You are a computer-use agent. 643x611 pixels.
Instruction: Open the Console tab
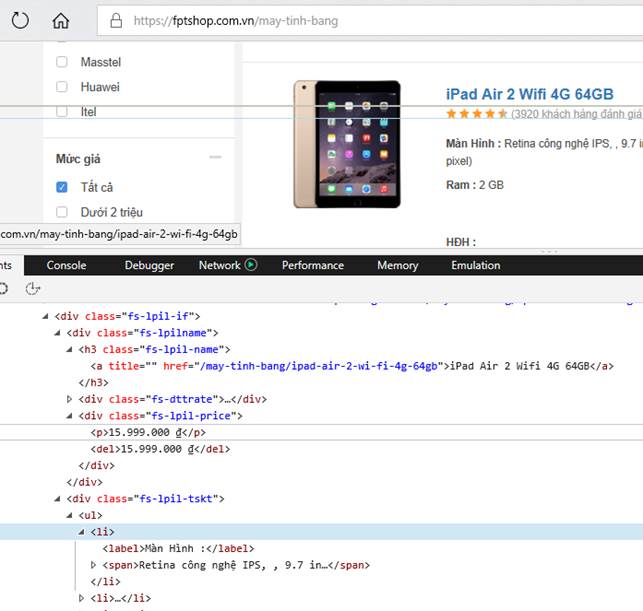(x=66, y=265)
